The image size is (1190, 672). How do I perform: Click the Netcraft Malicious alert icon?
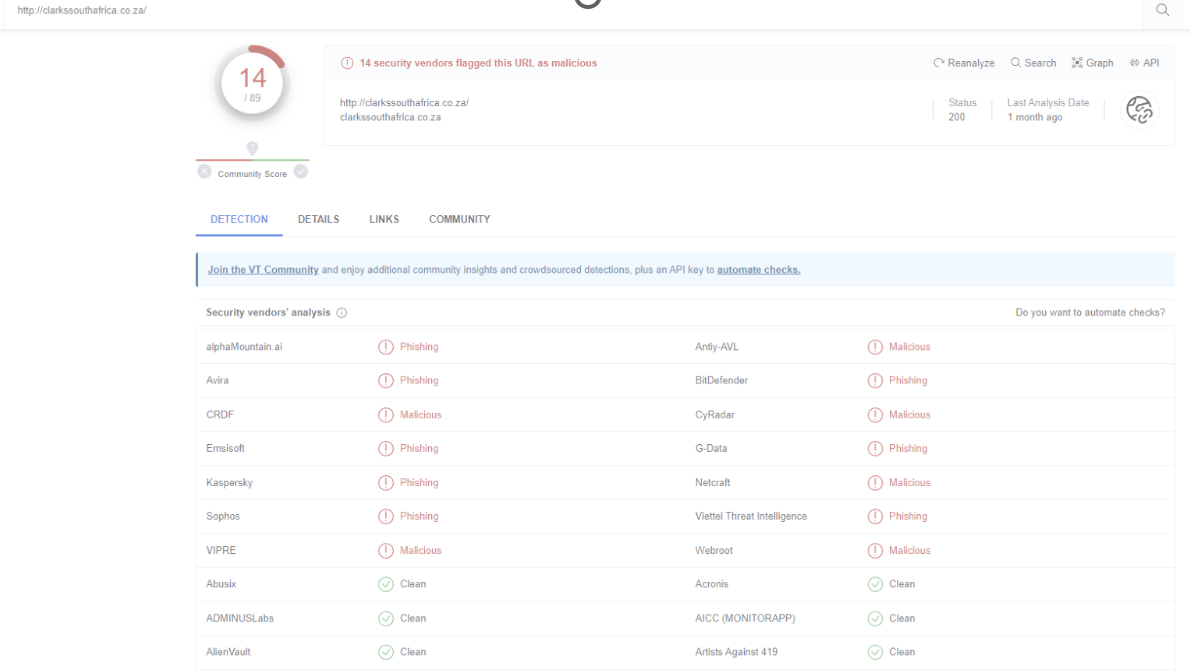(x=875, y=483)
